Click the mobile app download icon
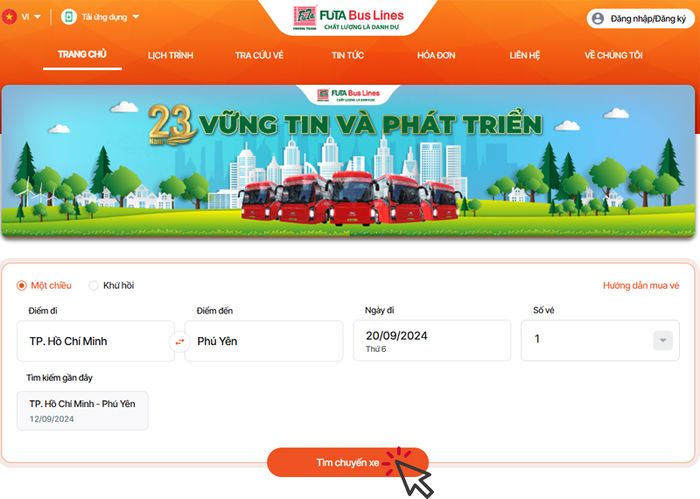Viewport: 700px width, 499px height. 69,17
